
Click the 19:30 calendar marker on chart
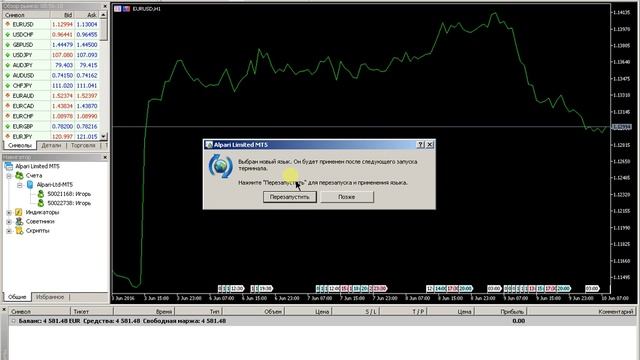point(266,289)
